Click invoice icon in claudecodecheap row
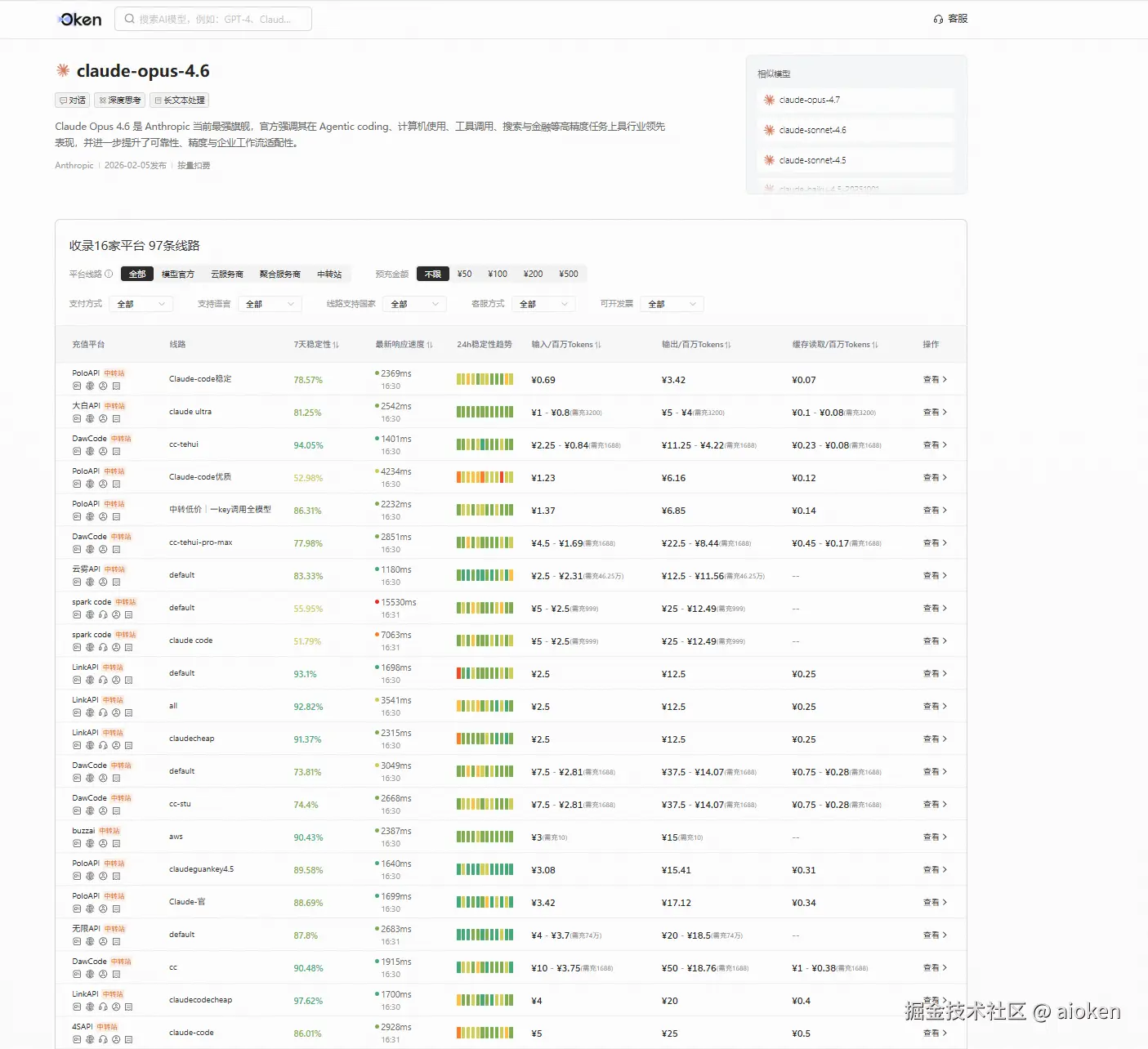 129,1007
